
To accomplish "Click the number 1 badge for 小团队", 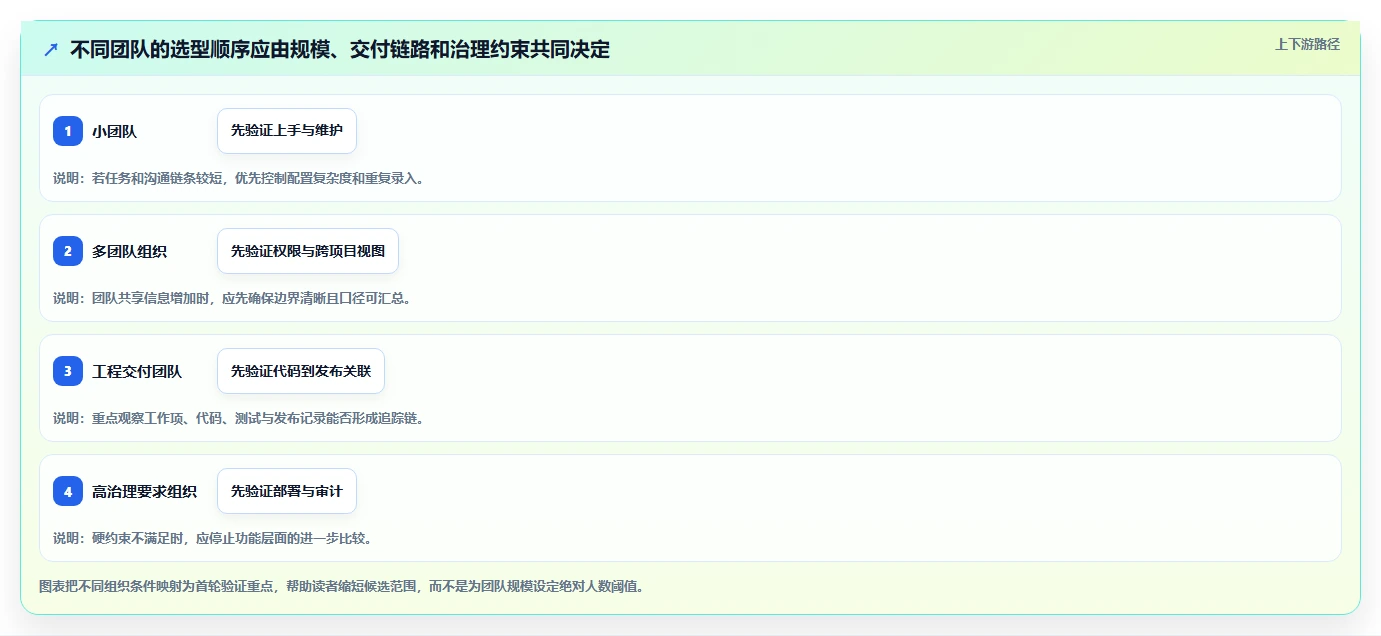I will 68,131.
